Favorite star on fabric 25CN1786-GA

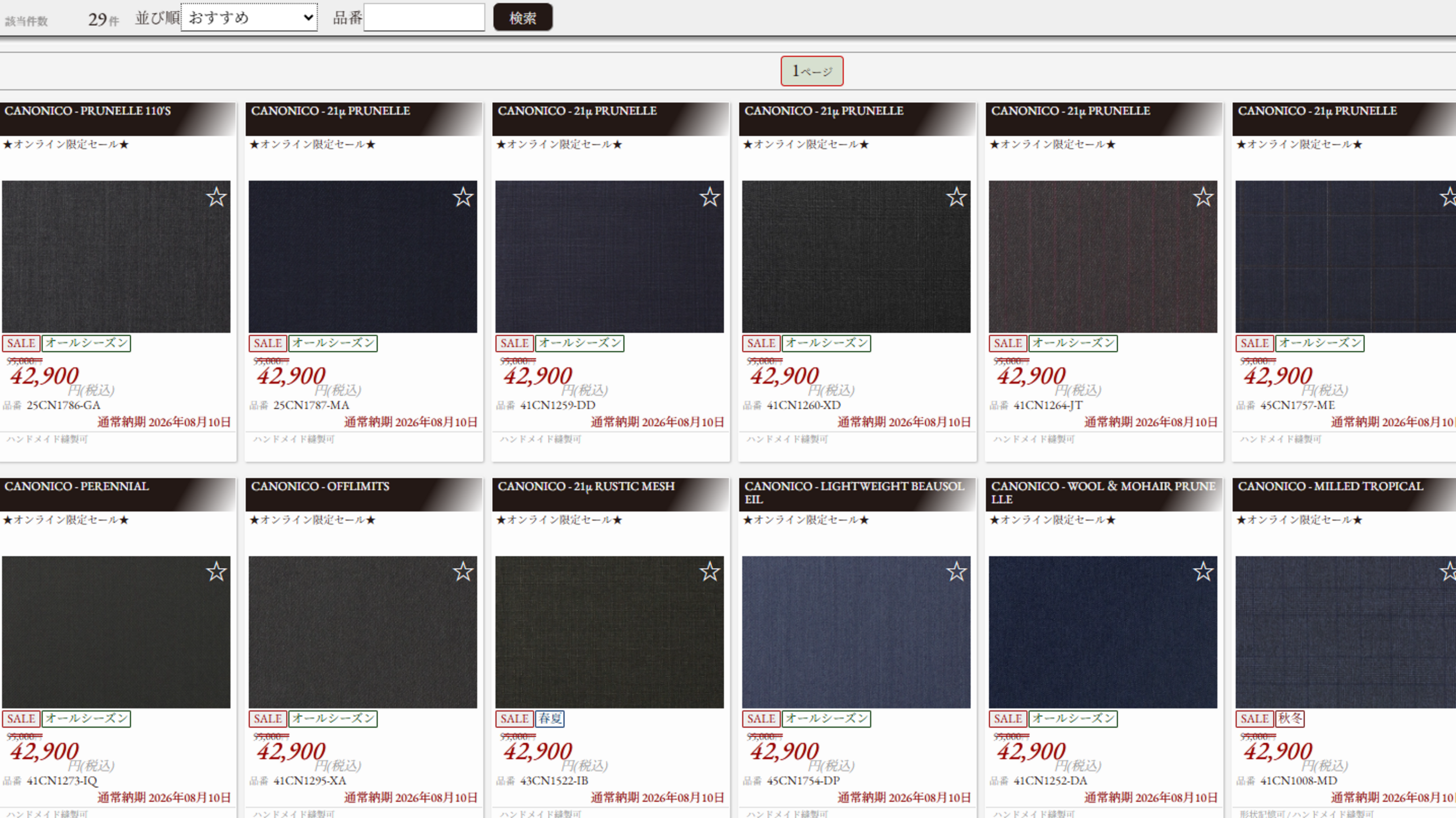tap(216, 197)
